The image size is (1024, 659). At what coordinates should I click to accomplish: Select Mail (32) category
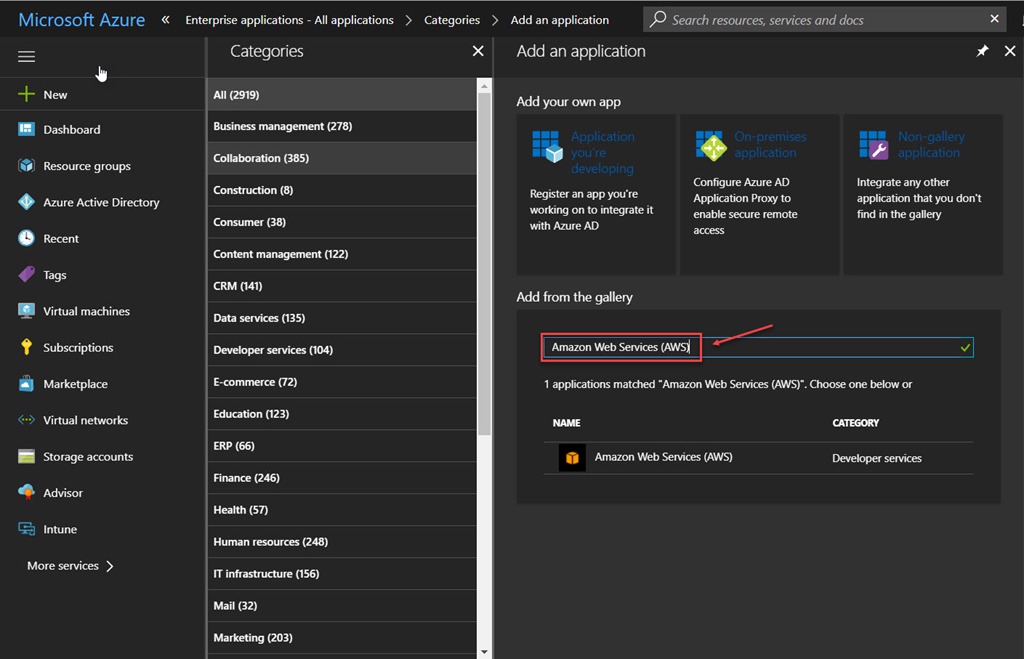point(342,606)
